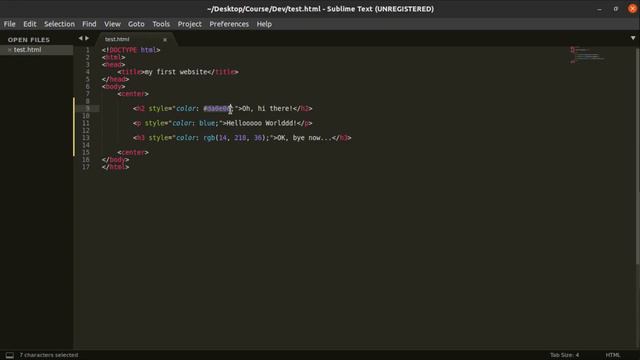Click the DOCTYPE declaration on line 1
This screenshot has width=640, height=360.
(x=131, y=50)
